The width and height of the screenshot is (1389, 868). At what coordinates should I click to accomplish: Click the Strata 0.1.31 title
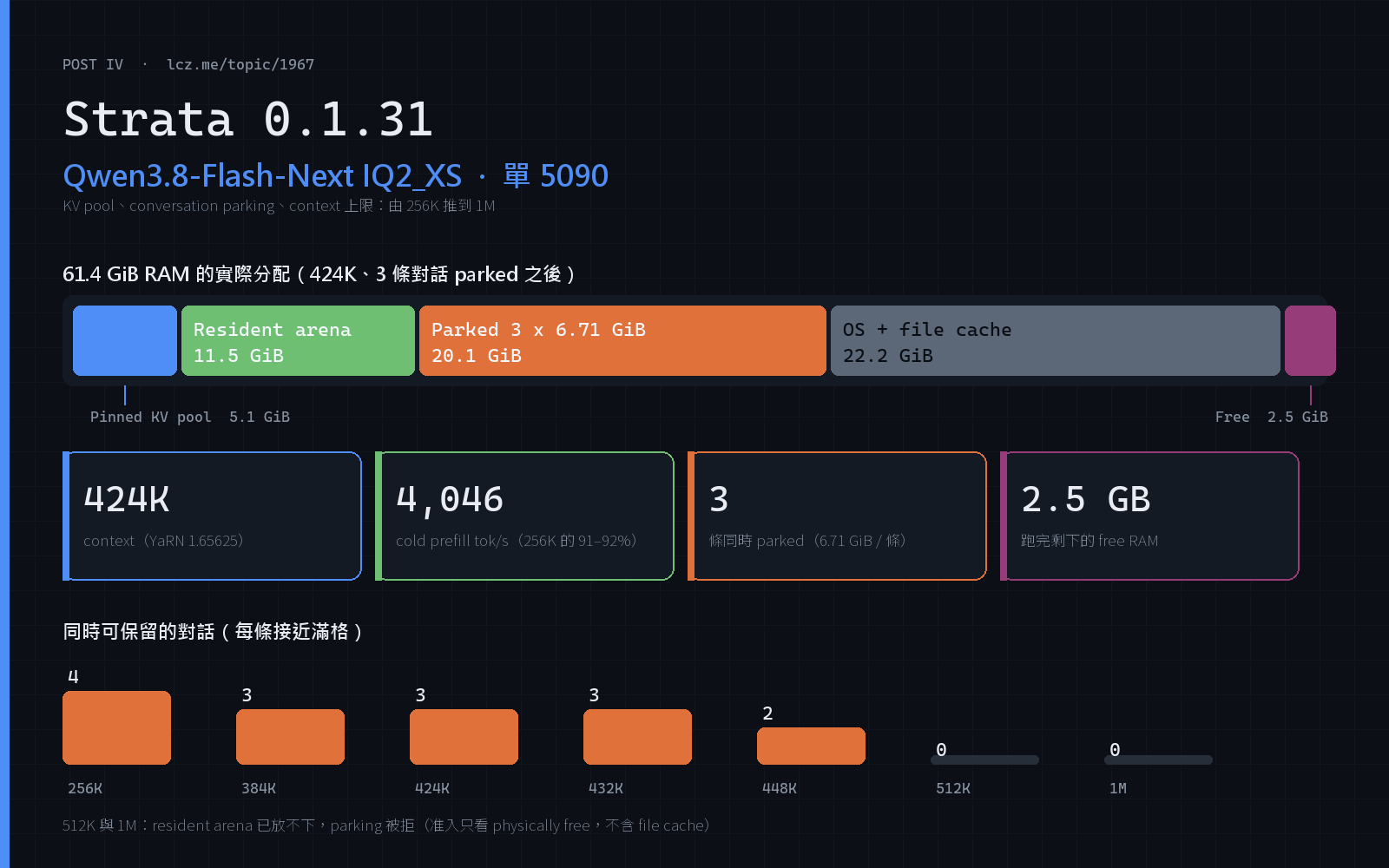click(x=248, y=119)
